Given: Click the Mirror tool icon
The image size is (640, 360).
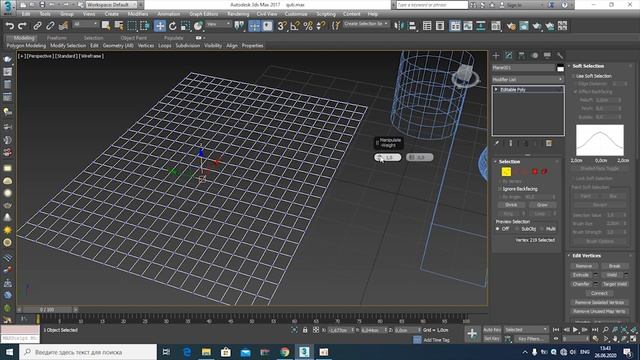Looking at the screenshot, I should pos(399,26).
